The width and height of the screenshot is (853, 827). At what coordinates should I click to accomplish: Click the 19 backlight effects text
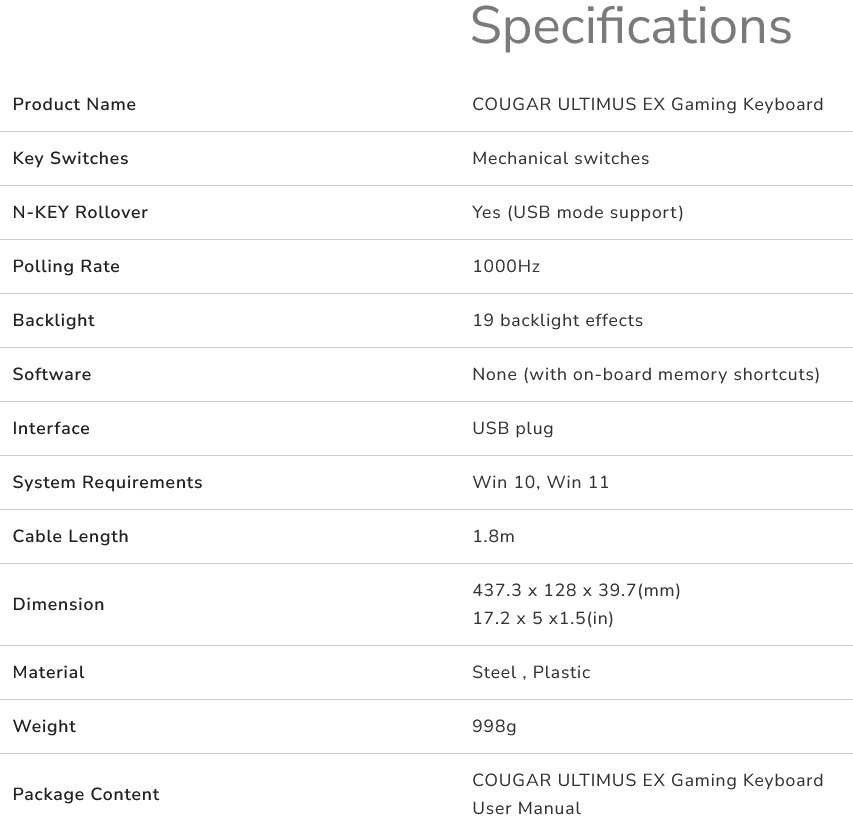(x=557, y=320)
